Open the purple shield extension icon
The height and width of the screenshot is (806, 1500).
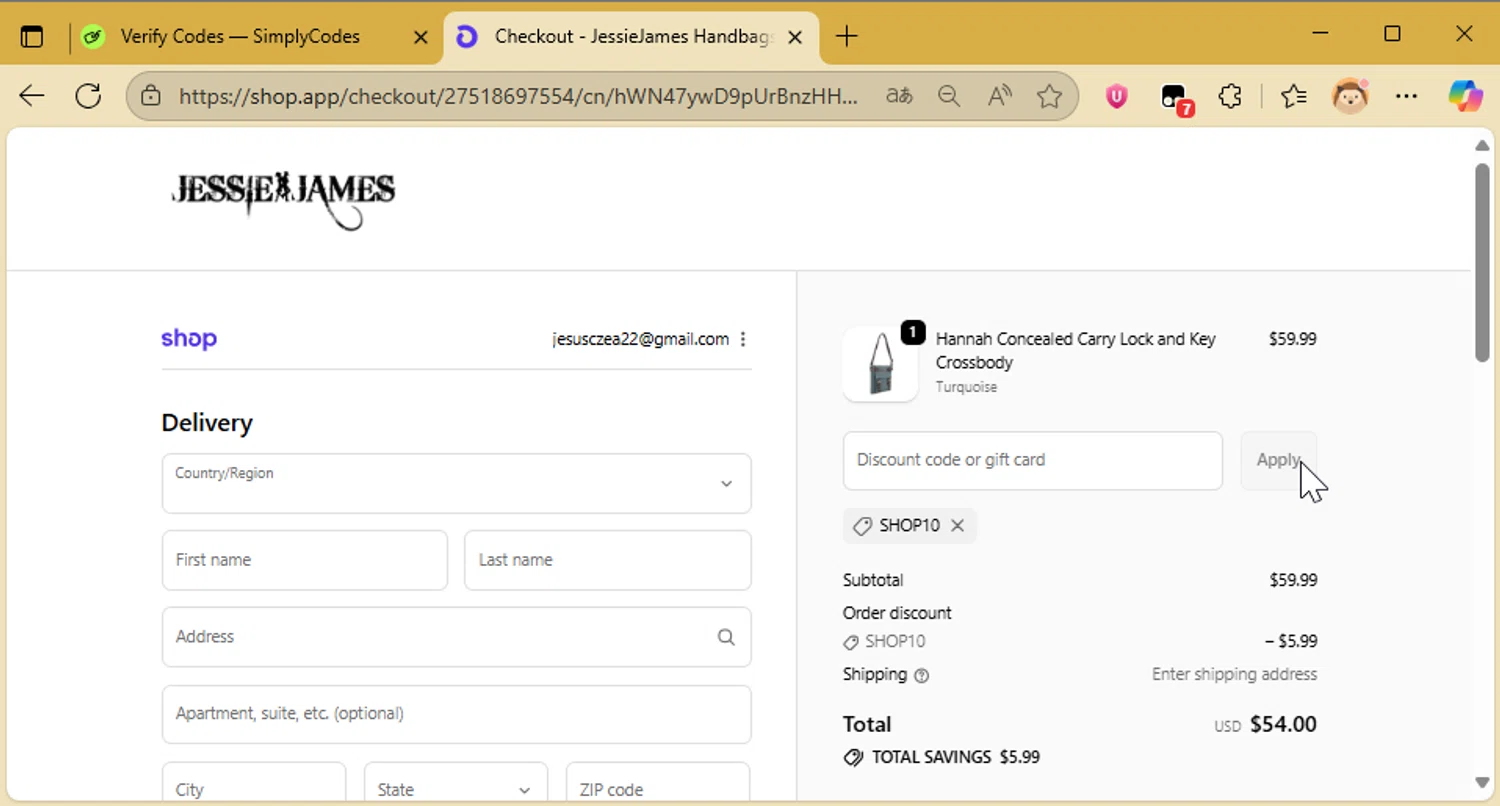[x=1117, y=96]
